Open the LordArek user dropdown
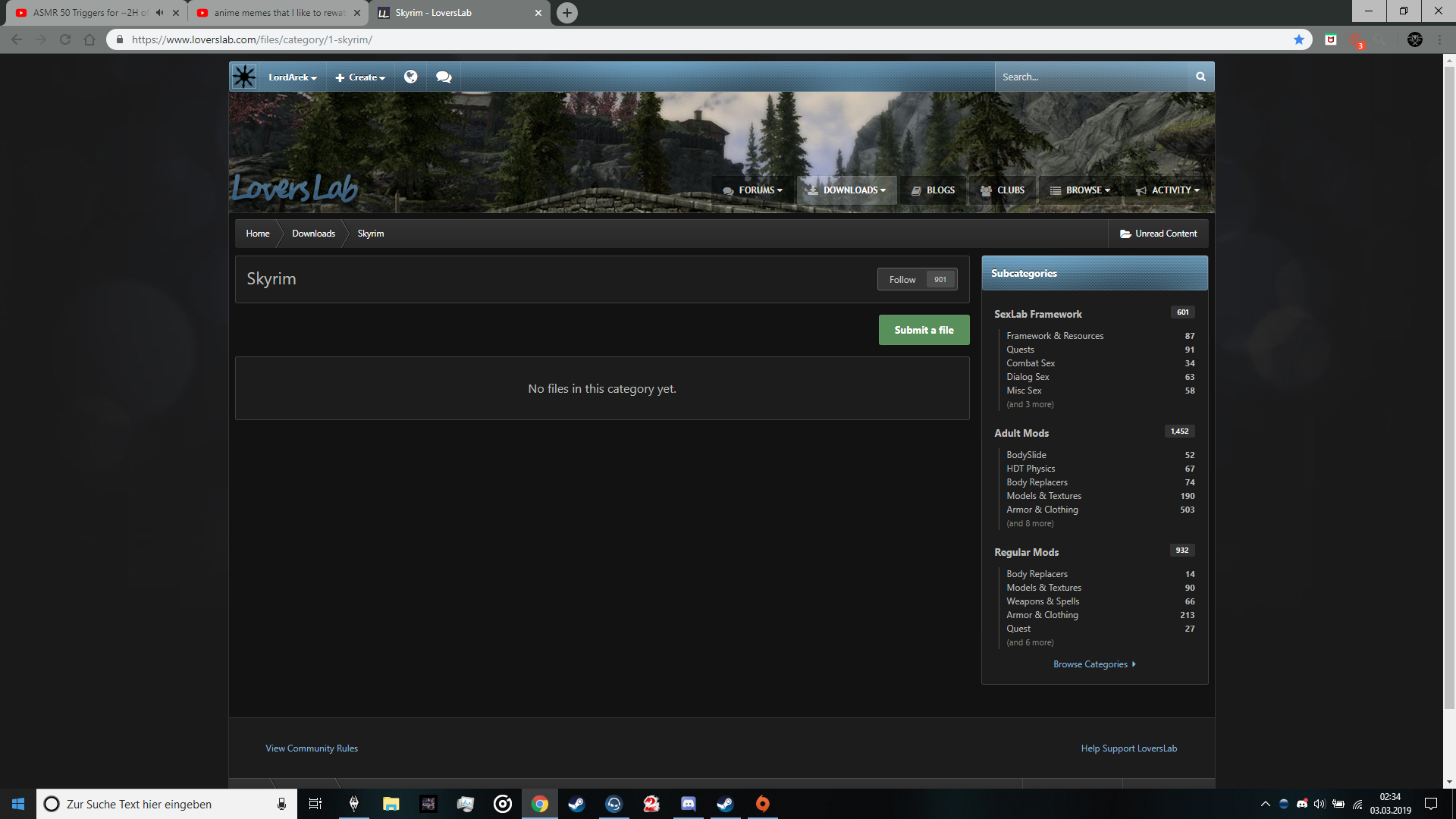 (293, 77)
